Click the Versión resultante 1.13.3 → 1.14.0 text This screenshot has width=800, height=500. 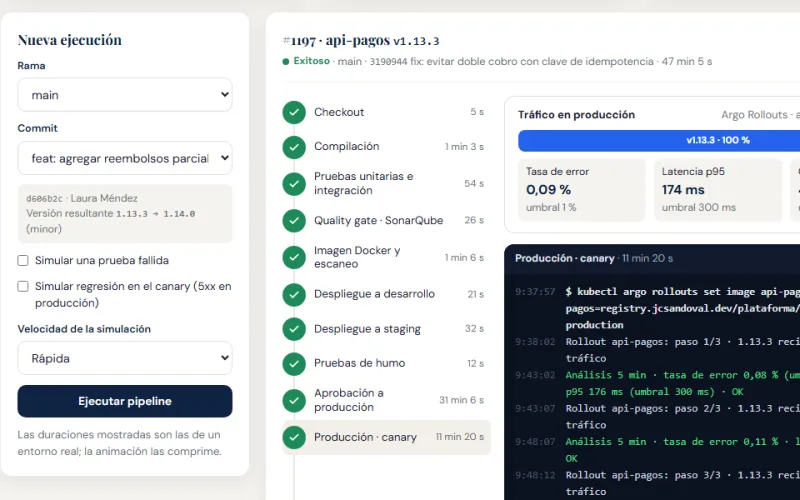pyautogui.click(x=111, y=214)
